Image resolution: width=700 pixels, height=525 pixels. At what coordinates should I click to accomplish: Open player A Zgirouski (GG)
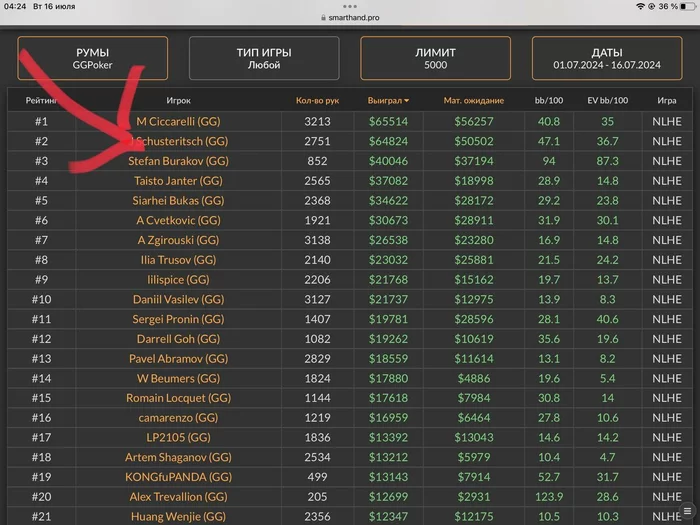click(179, 240)
